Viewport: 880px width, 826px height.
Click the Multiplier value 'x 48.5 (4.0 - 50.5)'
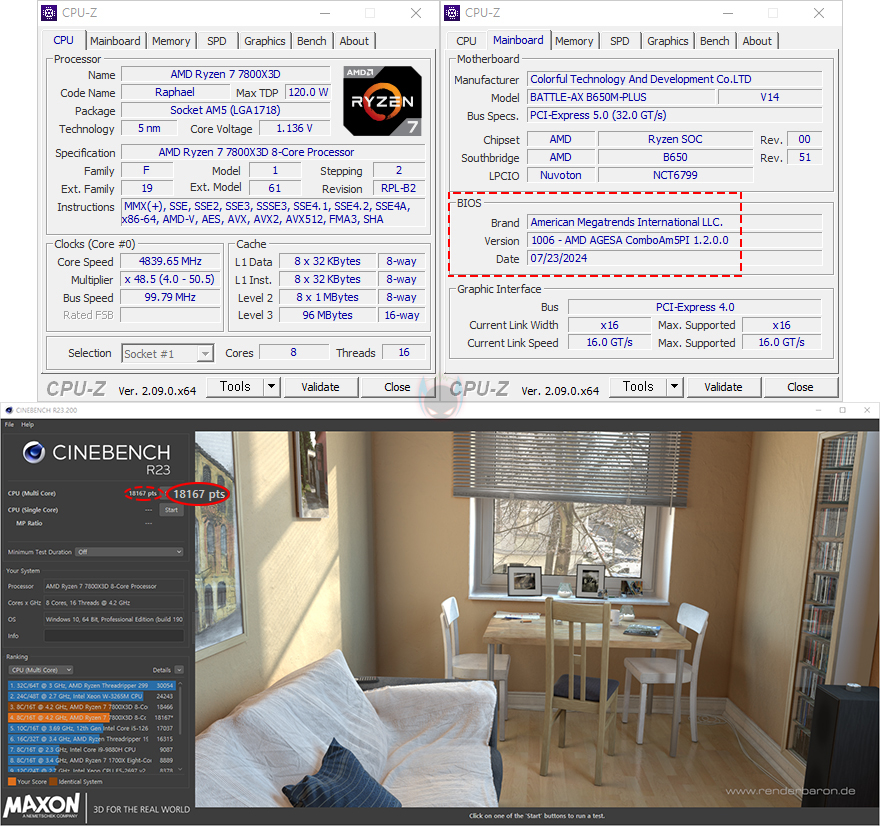pyautogui.click(x=170, y=279)
